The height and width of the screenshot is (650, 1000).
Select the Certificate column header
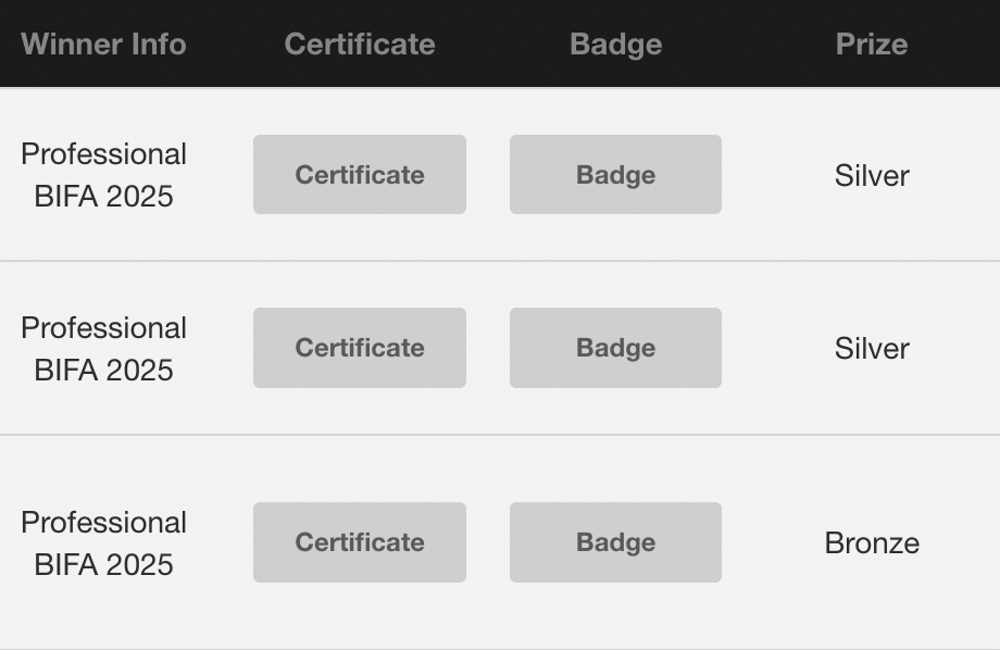pos(359,44)
